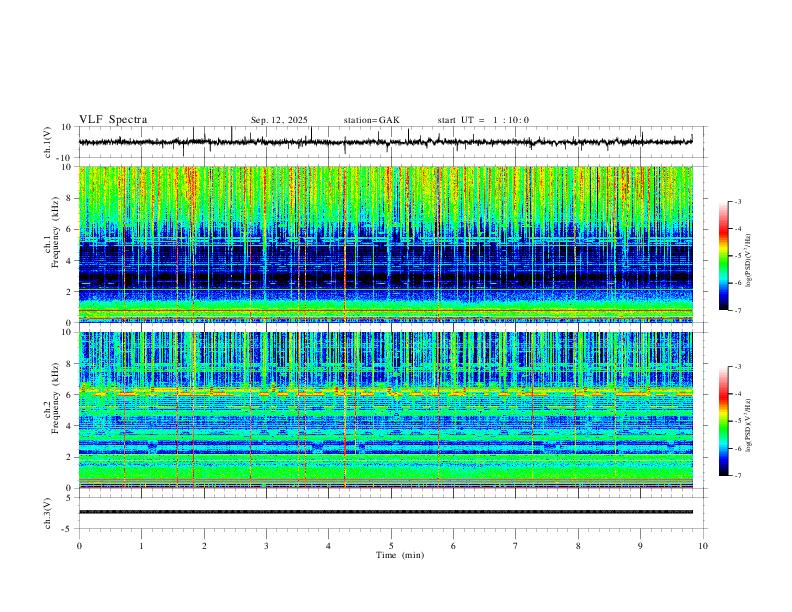Click the "-7" tick on lower color bar

click(x=738, y=475)
